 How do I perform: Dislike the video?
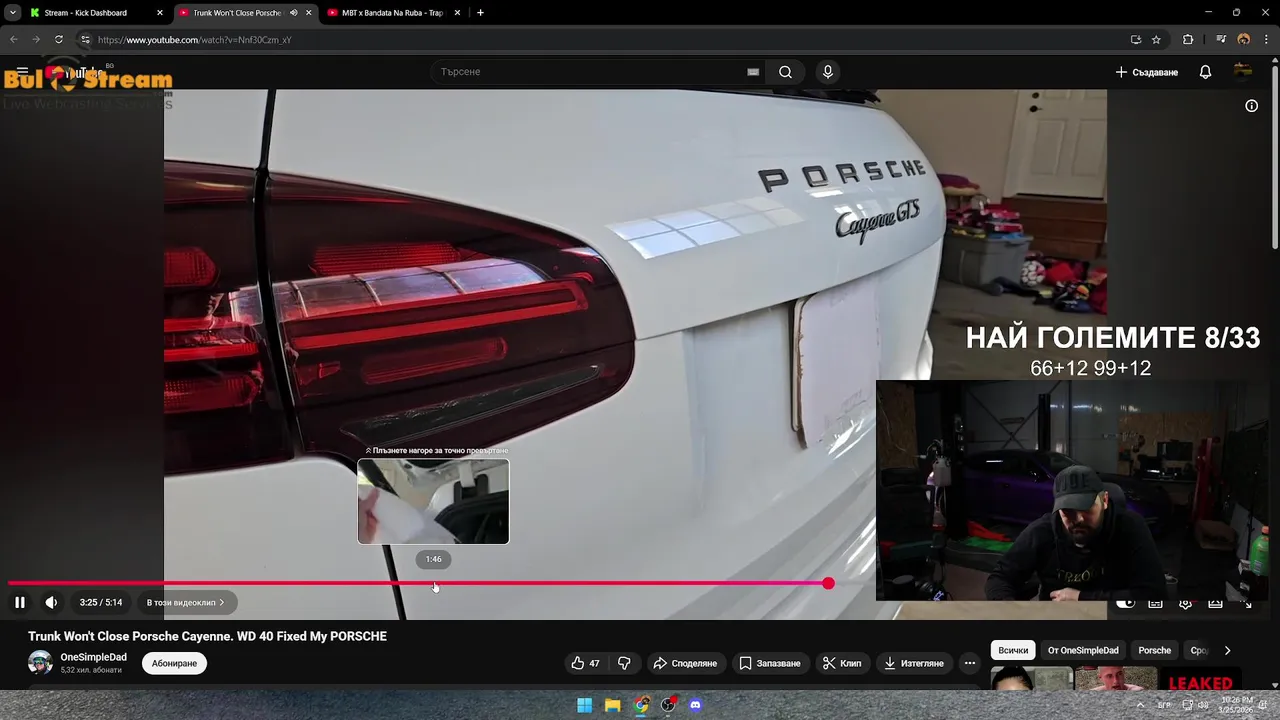pos(624,663)
